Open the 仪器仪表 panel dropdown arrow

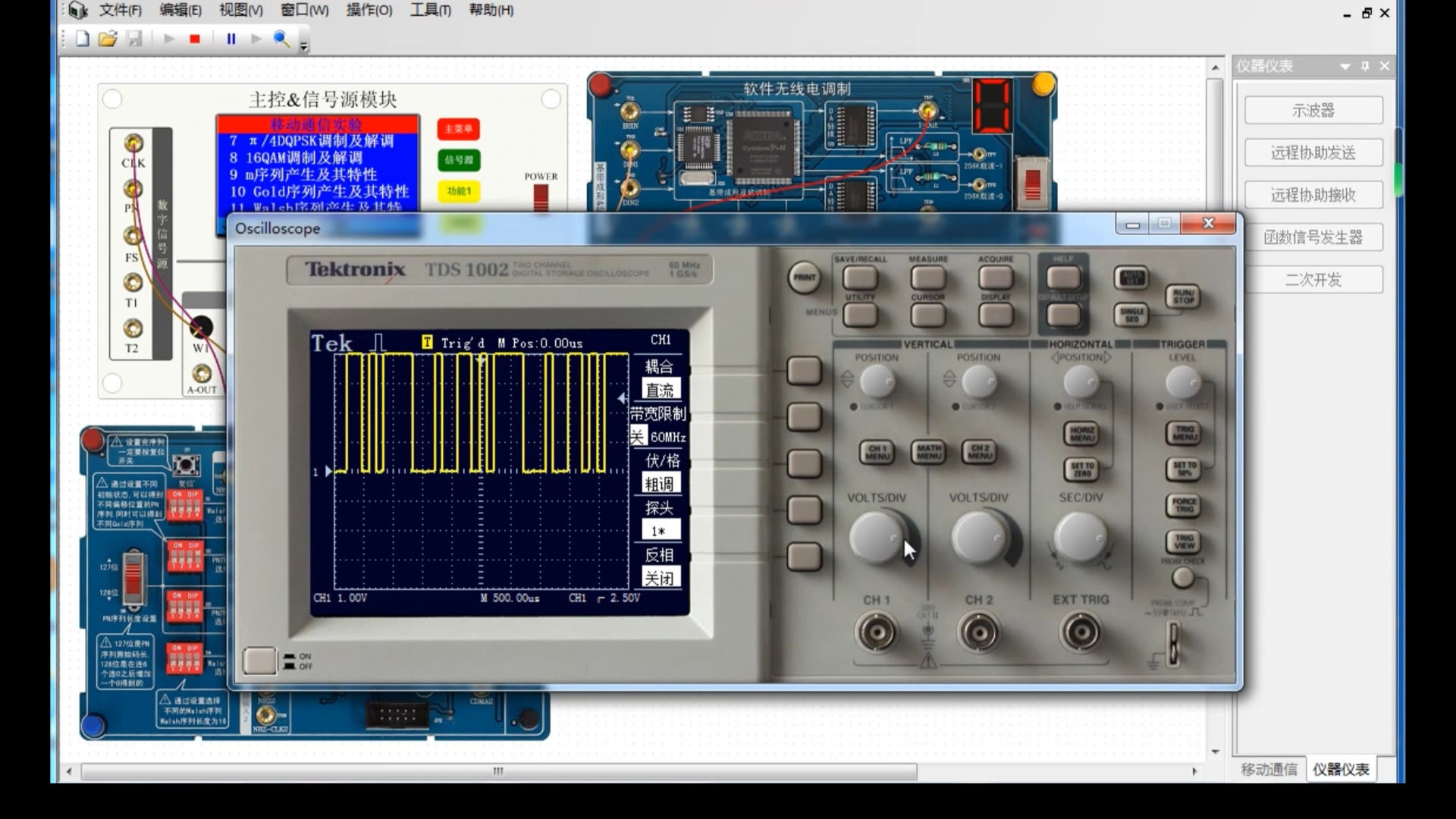pyautogui.click(x=1345, y=67)
